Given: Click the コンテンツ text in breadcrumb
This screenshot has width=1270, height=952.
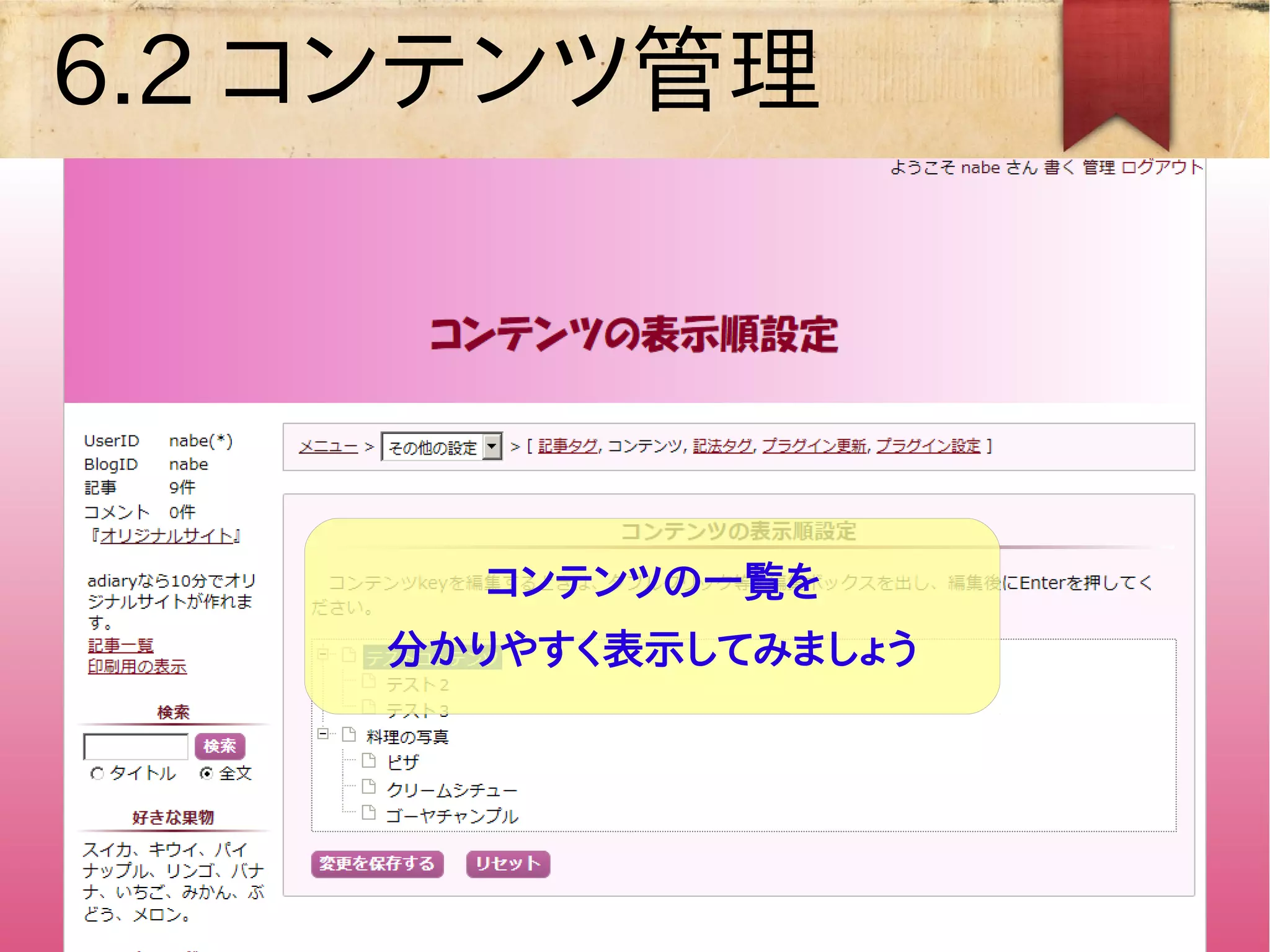Looking at the screenshot, I should tap(644, 445).
